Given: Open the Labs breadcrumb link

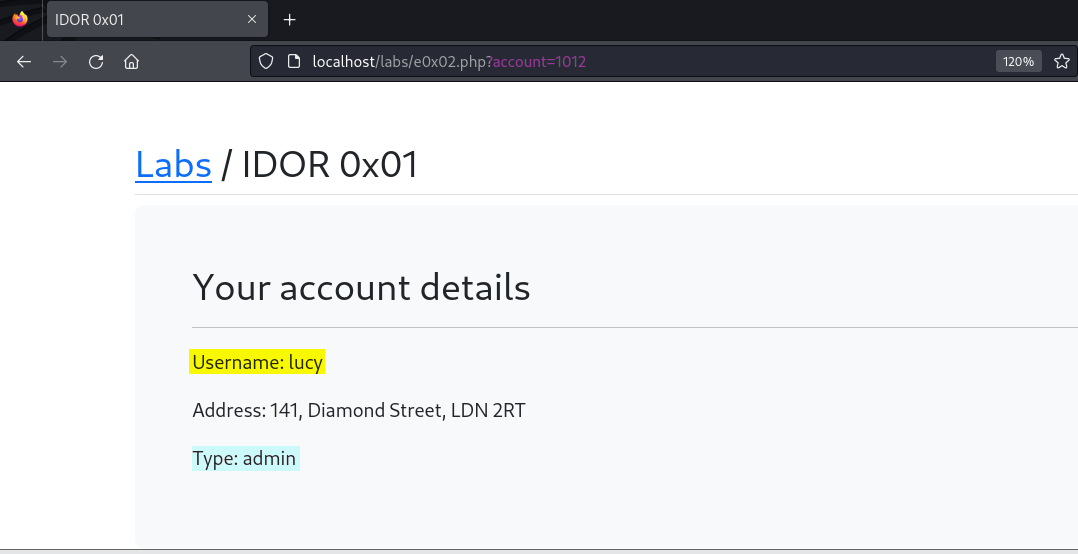Looking at the screenshot, I should [x=173, y=165].
